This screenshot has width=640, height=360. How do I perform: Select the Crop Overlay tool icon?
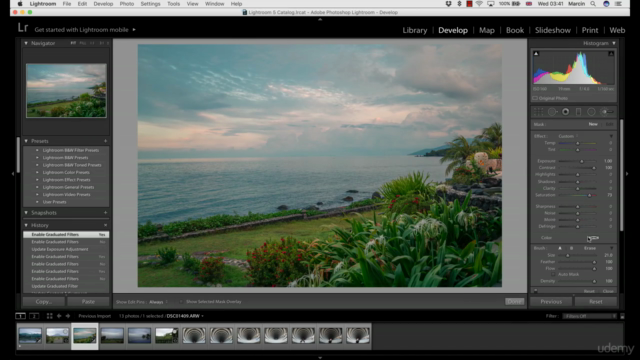point(538,111)
